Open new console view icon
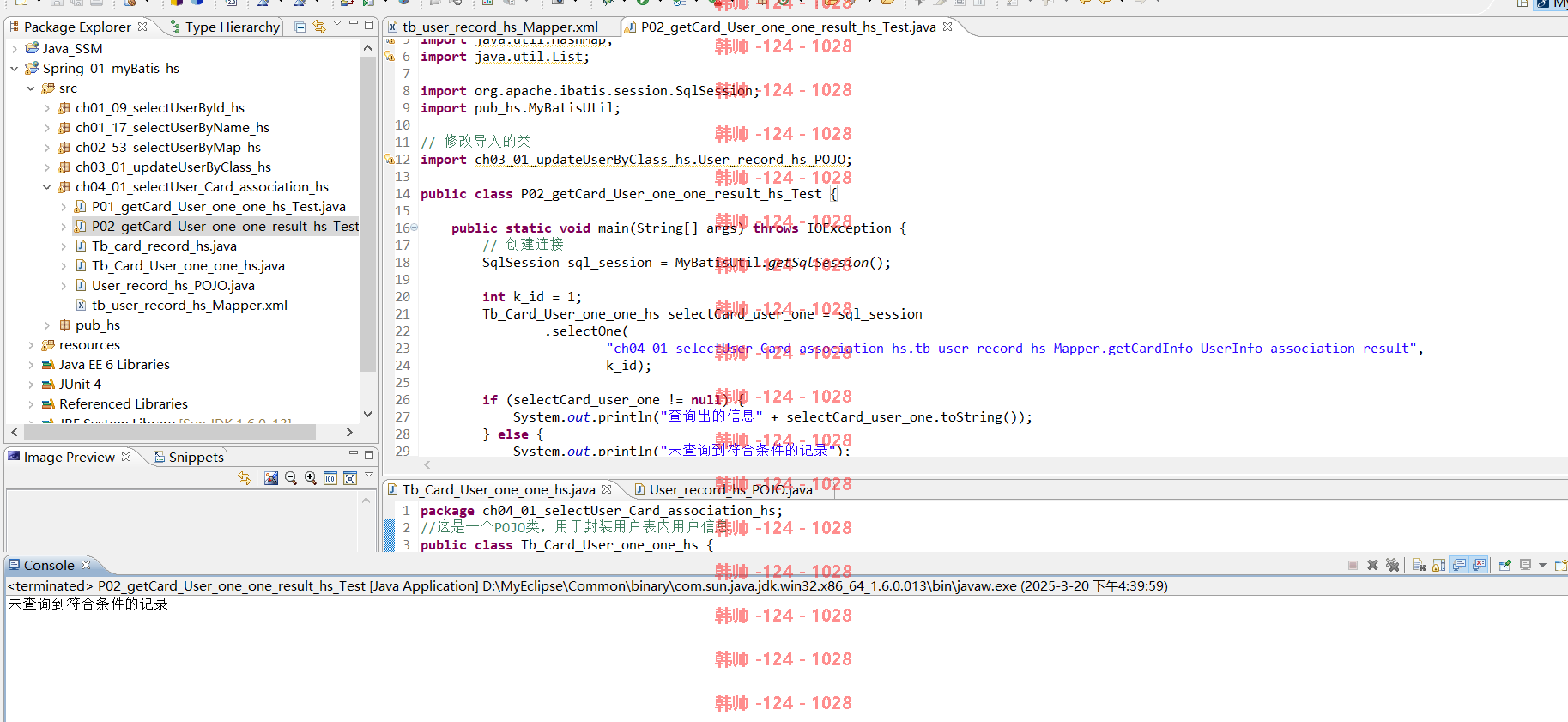The image size is (1568, 722). tap(1560, 565)
